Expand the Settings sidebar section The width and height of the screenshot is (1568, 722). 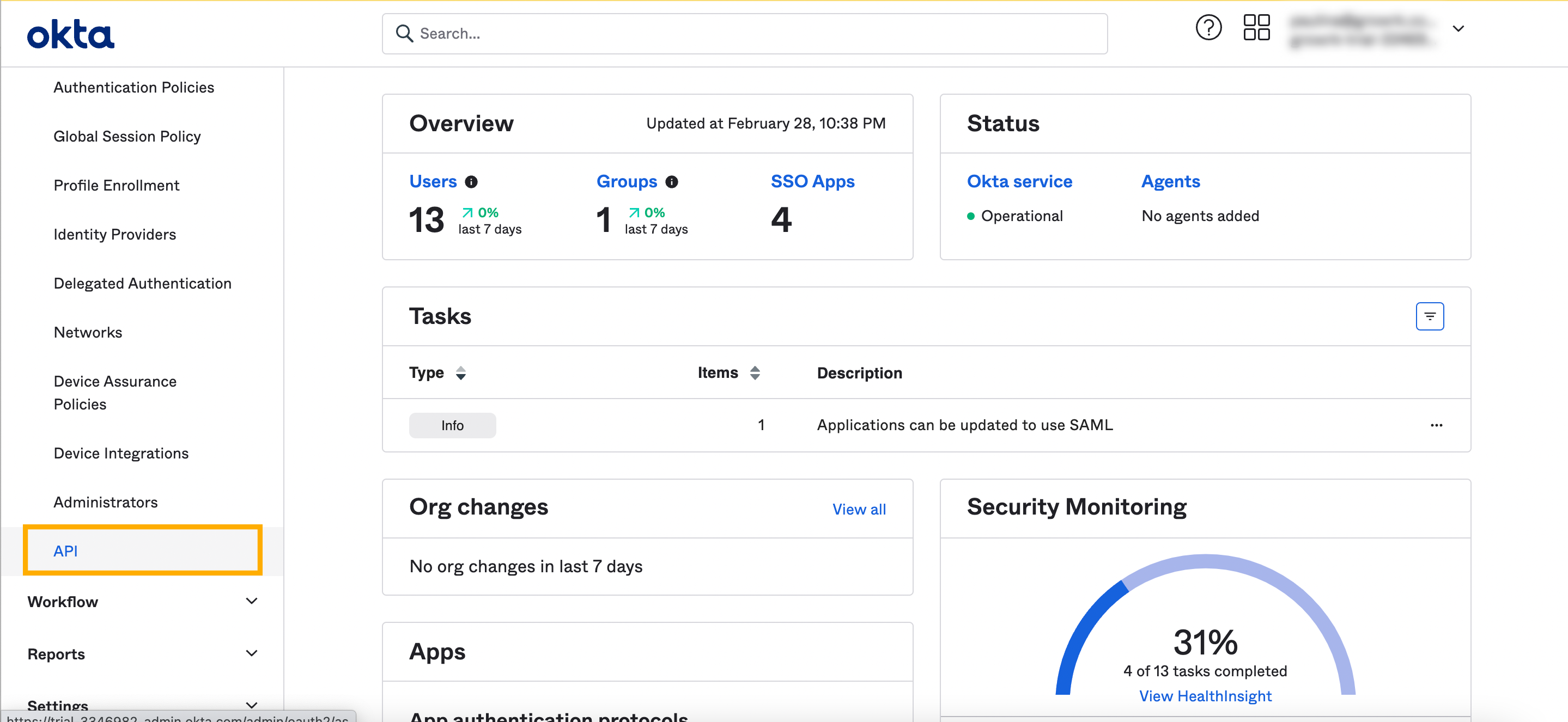click(251, 705)
